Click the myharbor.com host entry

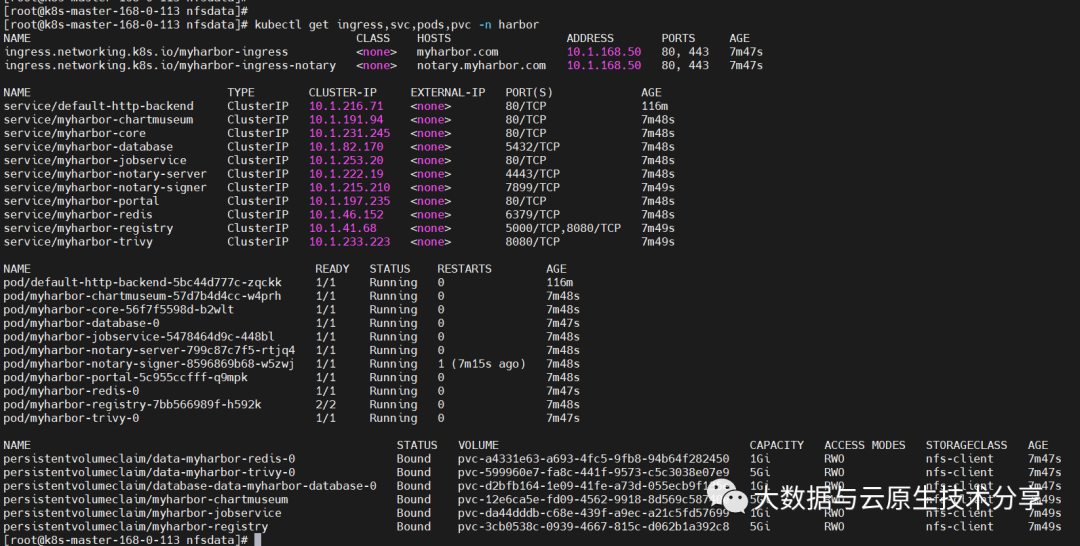(457, 52)
